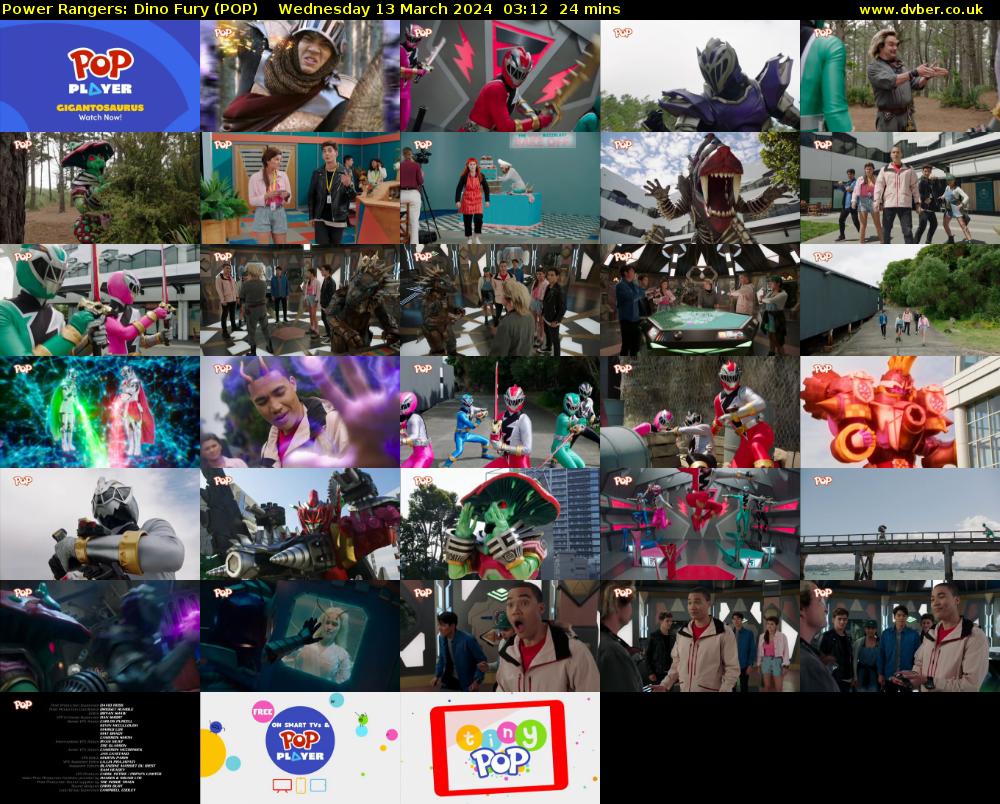This screenshot has width=1000, height=804.
Task: Click the Free Pop Player smart TV promo
Action: point(300,748)
